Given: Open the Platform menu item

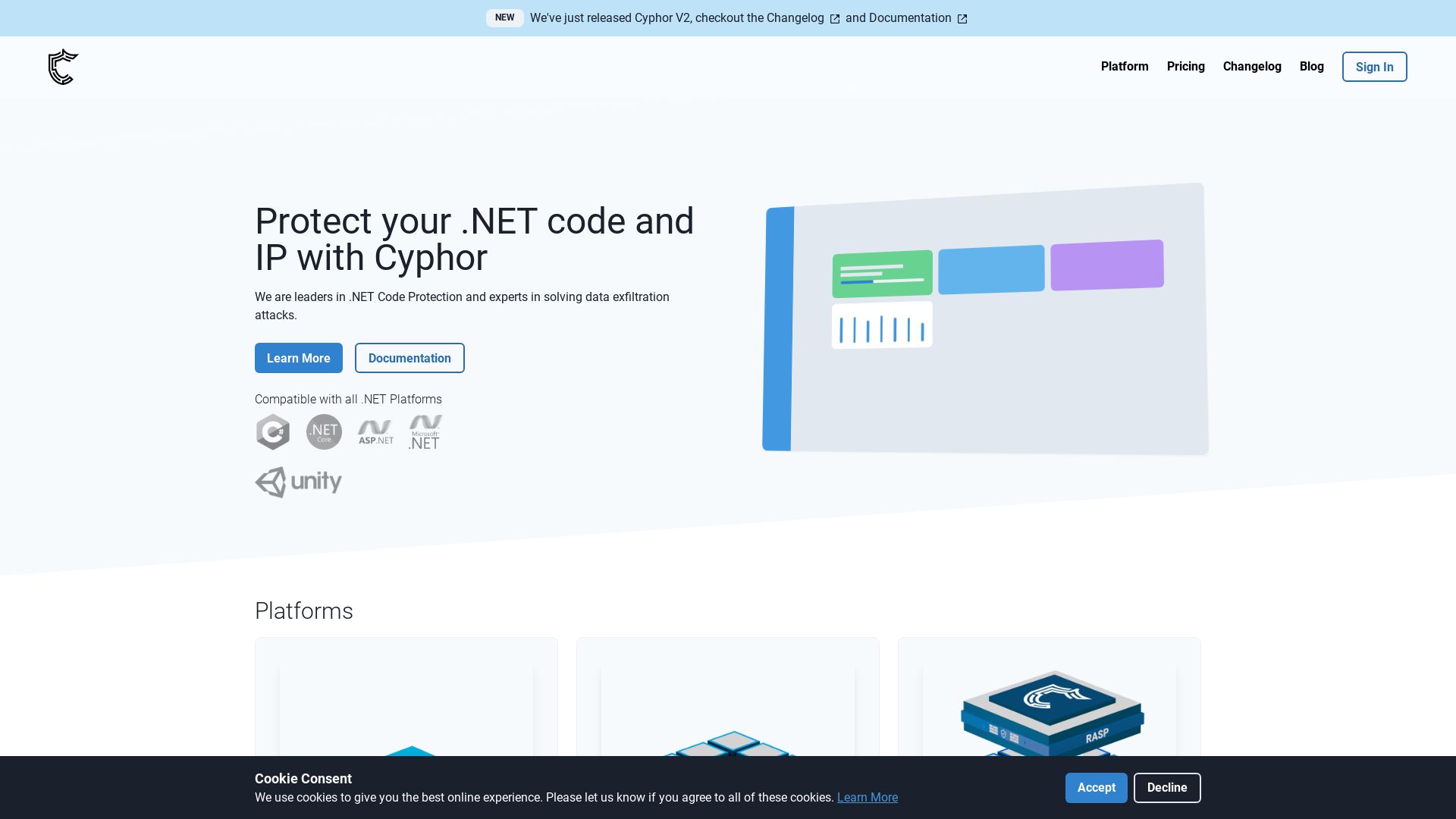Looking at the screenshot, I should (x=1125, y=67).
